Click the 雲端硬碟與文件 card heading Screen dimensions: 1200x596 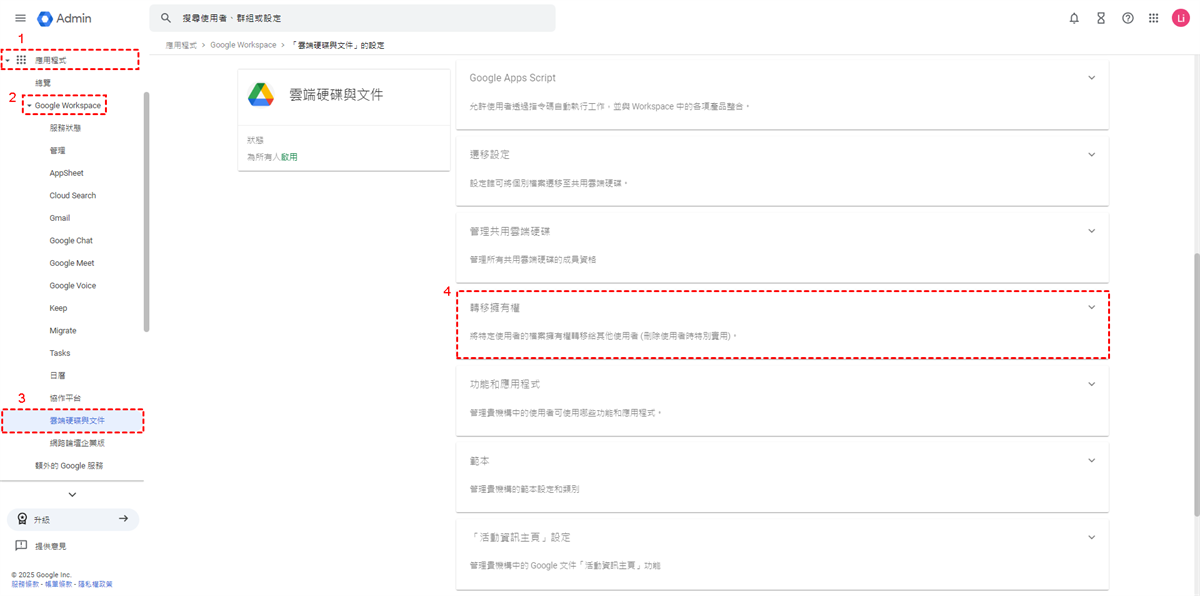point(336,95)
